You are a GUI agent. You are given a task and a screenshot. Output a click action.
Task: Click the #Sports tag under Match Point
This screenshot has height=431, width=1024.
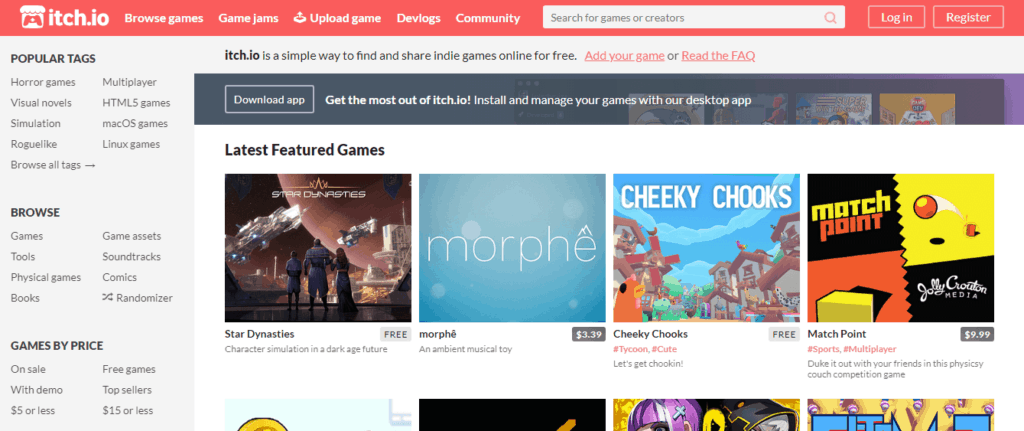[824, 349]
